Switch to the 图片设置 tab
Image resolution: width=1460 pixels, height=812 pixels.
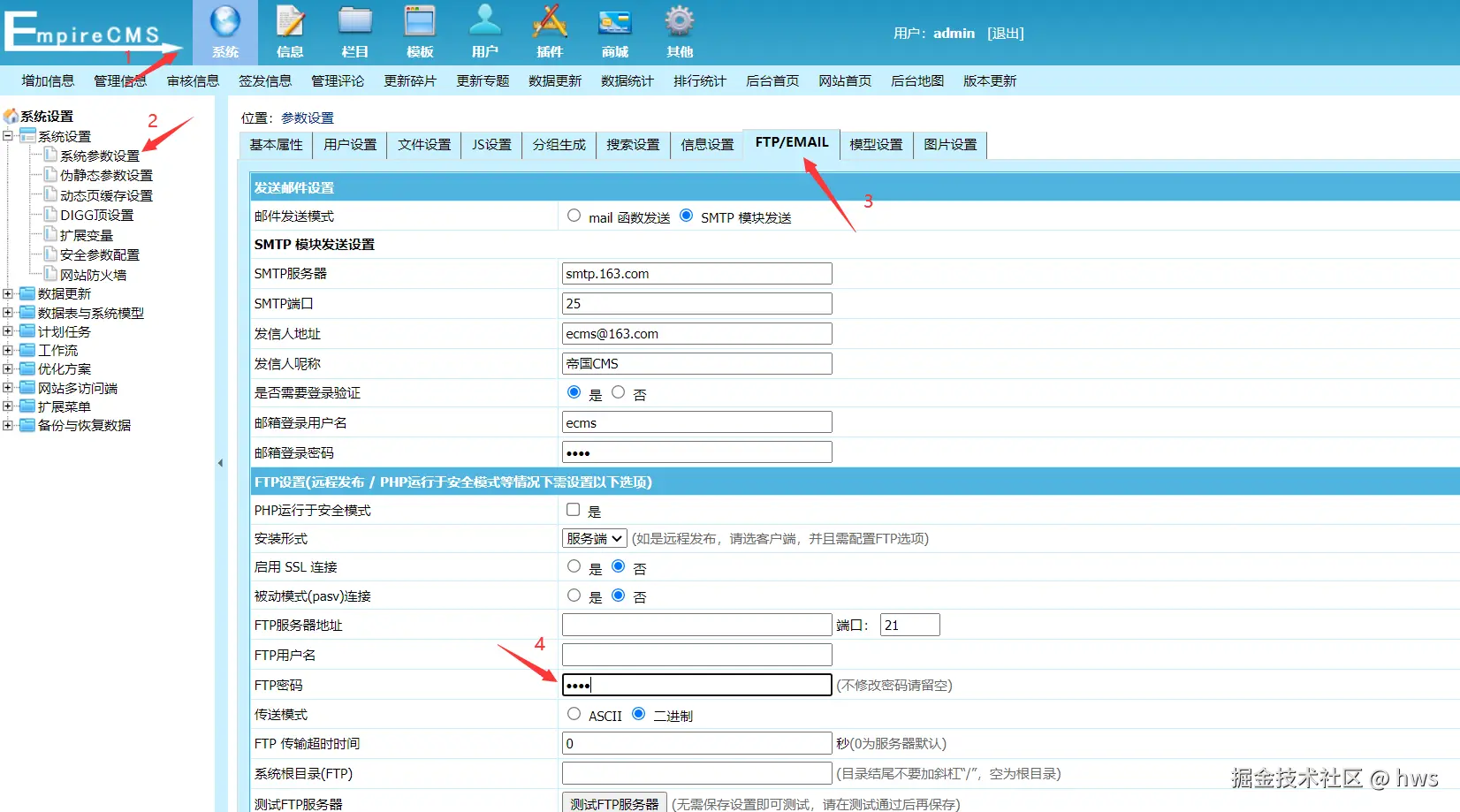click(950, 145)
